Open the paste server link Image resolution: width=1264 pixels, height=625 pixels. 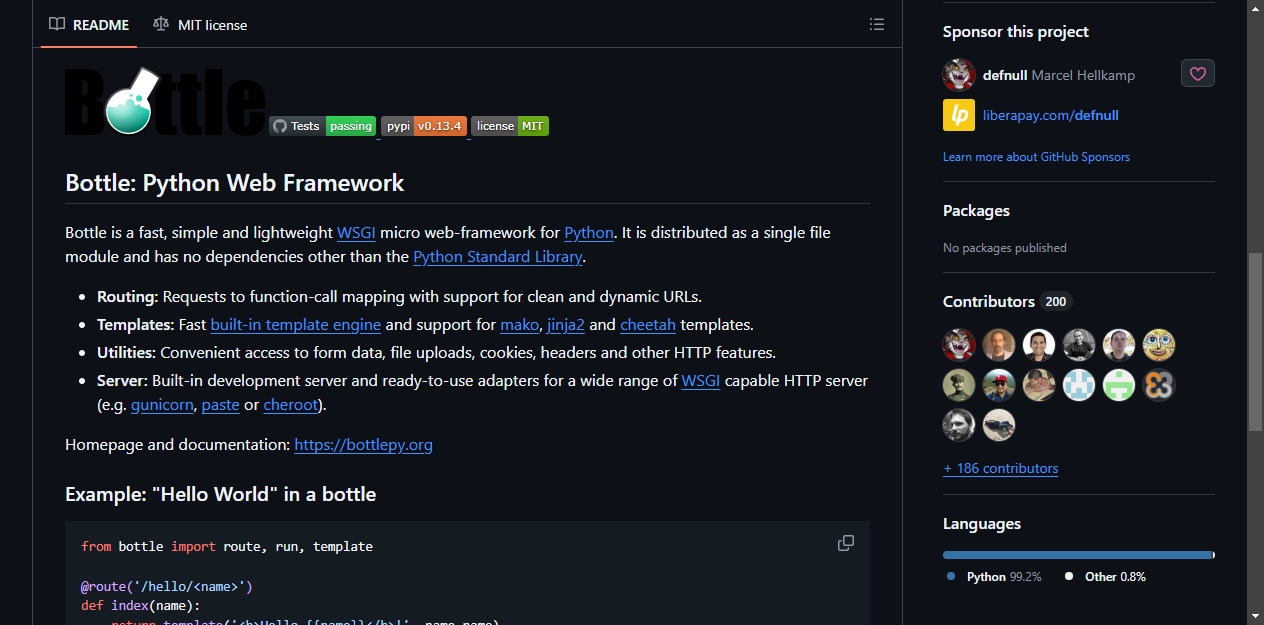click(220, 404)
